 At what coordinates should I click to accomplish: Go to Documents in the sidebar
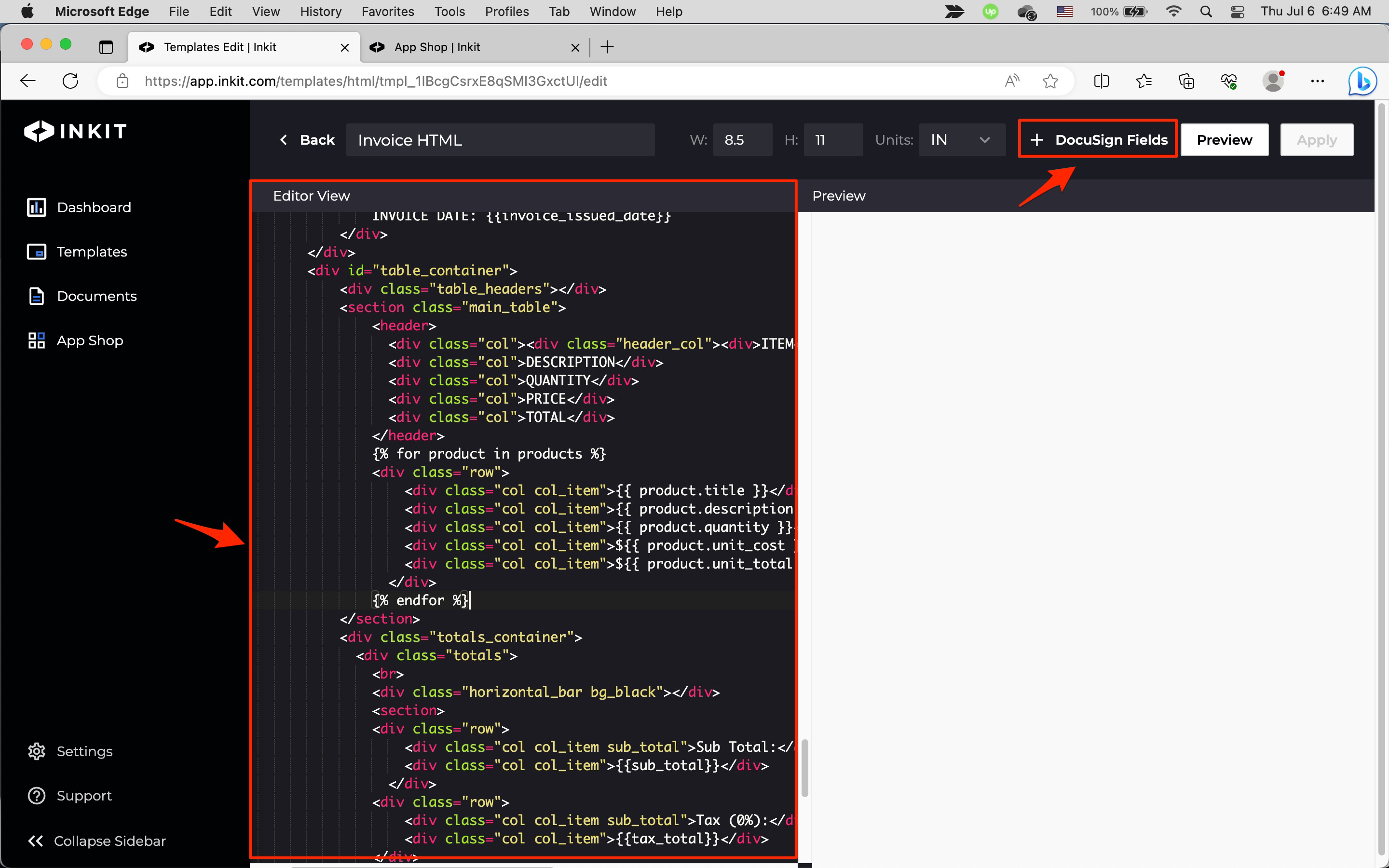tap(96, 296)
